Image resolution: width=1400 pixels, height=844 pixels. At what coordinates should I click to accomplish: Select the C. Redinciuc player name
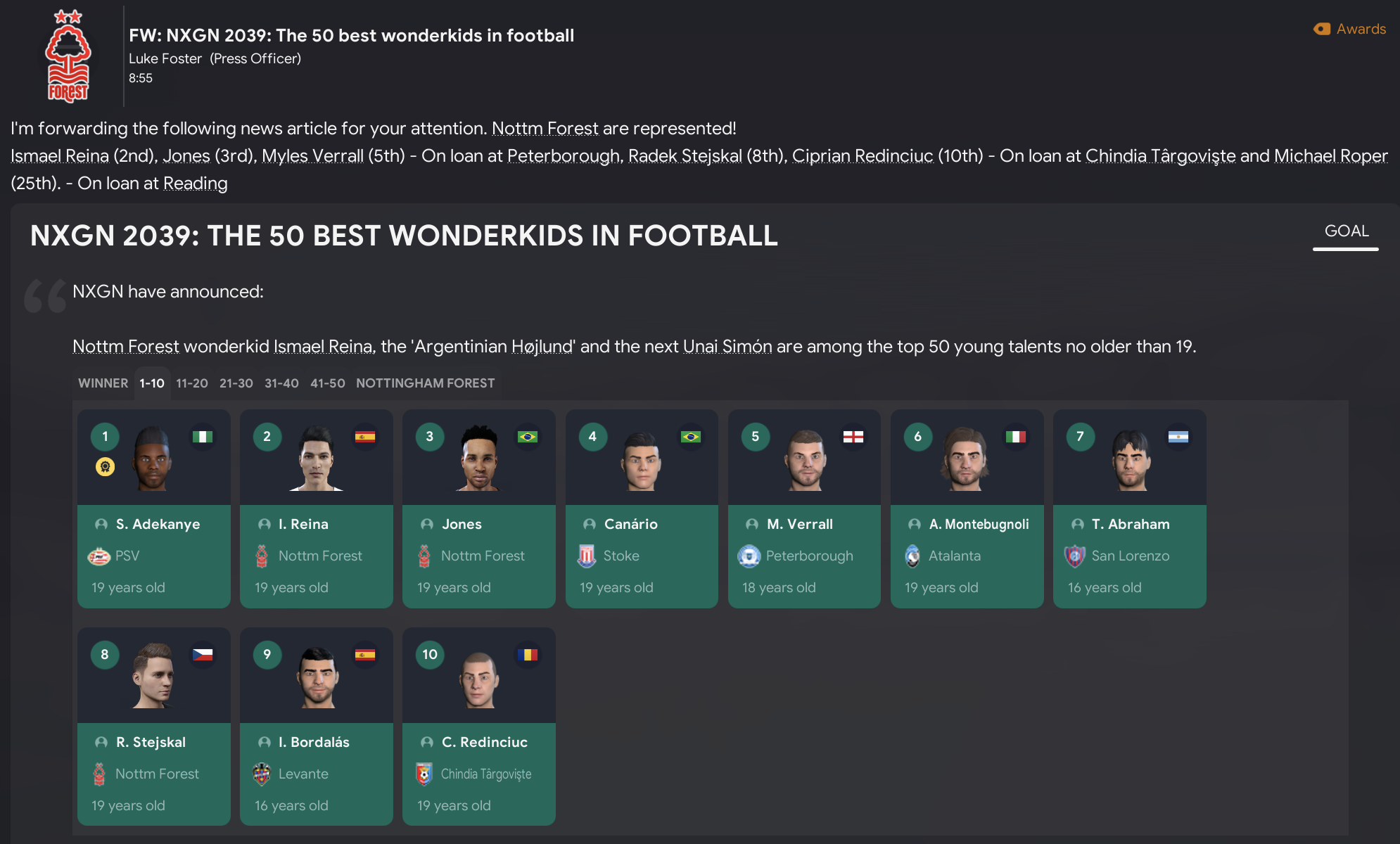(484, 742)
